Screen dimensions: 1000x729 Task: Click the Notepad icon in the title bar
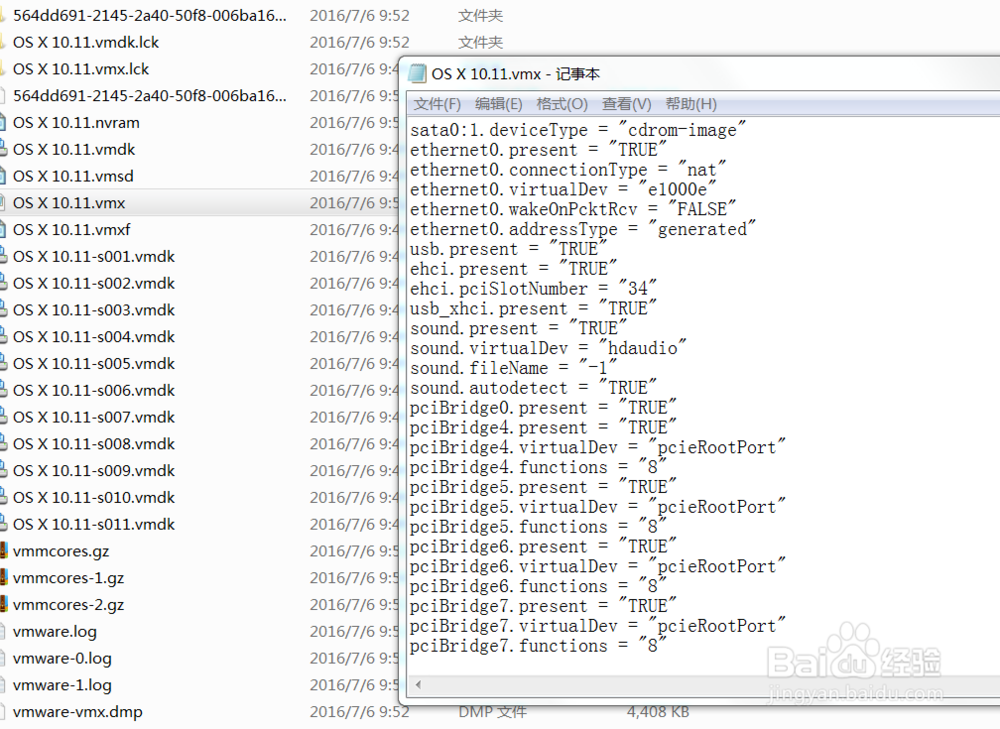(417, 74)
